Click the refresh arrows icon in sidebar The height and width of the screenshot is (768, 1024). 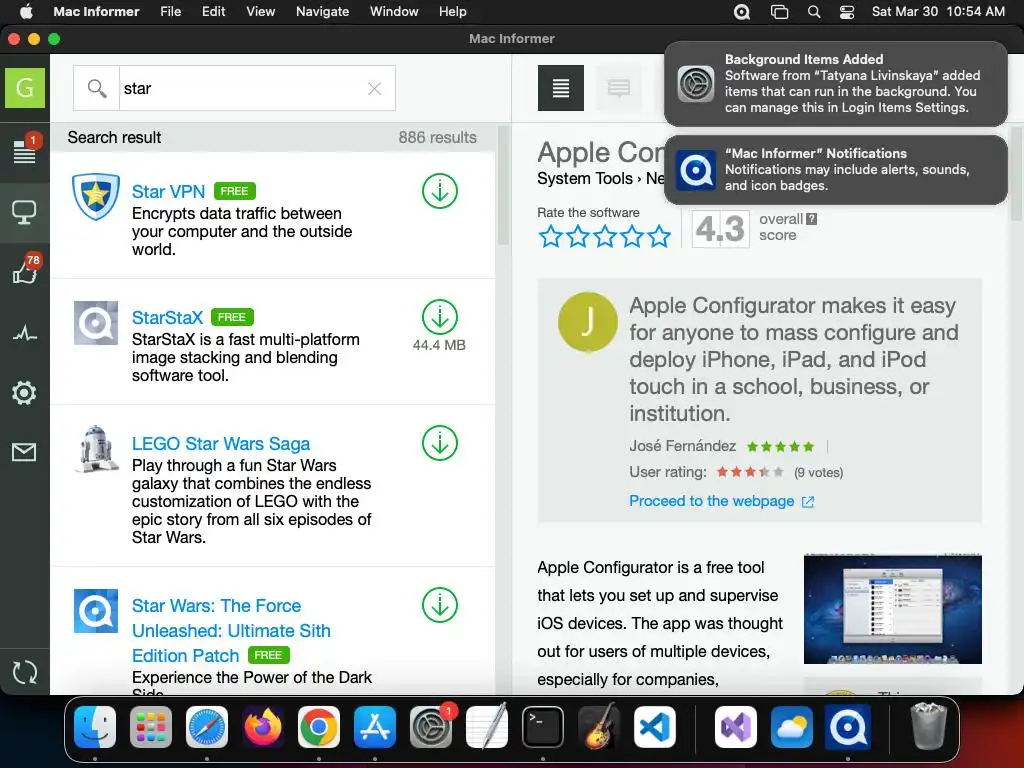point(25,673)
